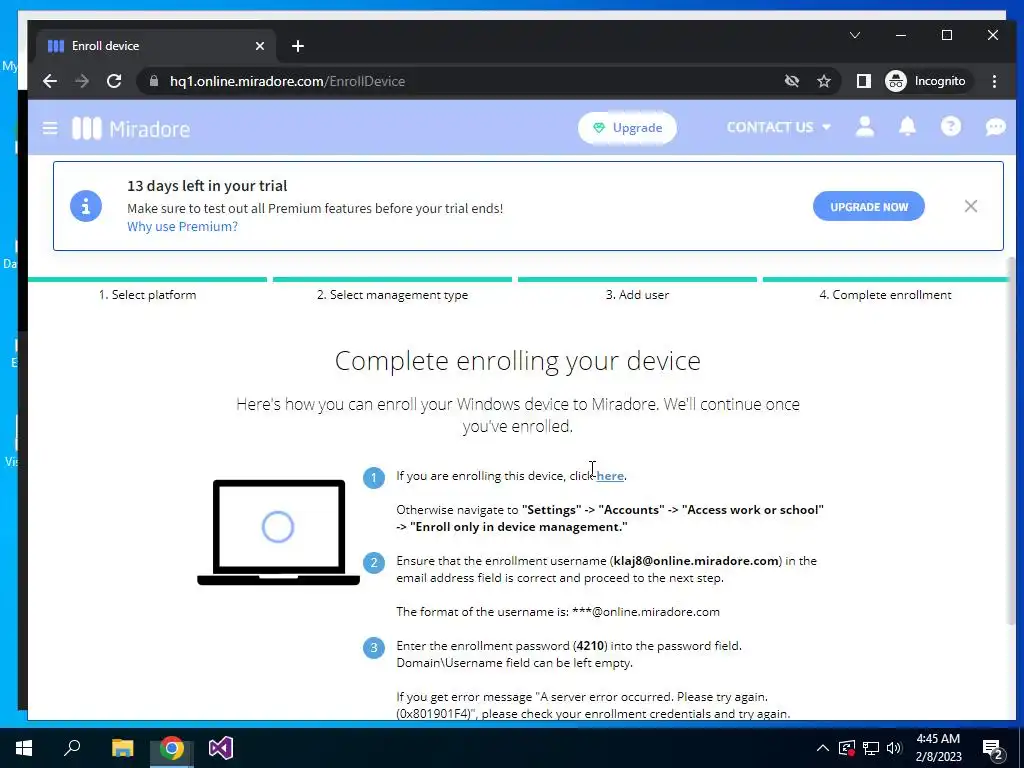Click the laptop illustration
This screenshot has height=768, width=1024.
[x=279, y=532]
